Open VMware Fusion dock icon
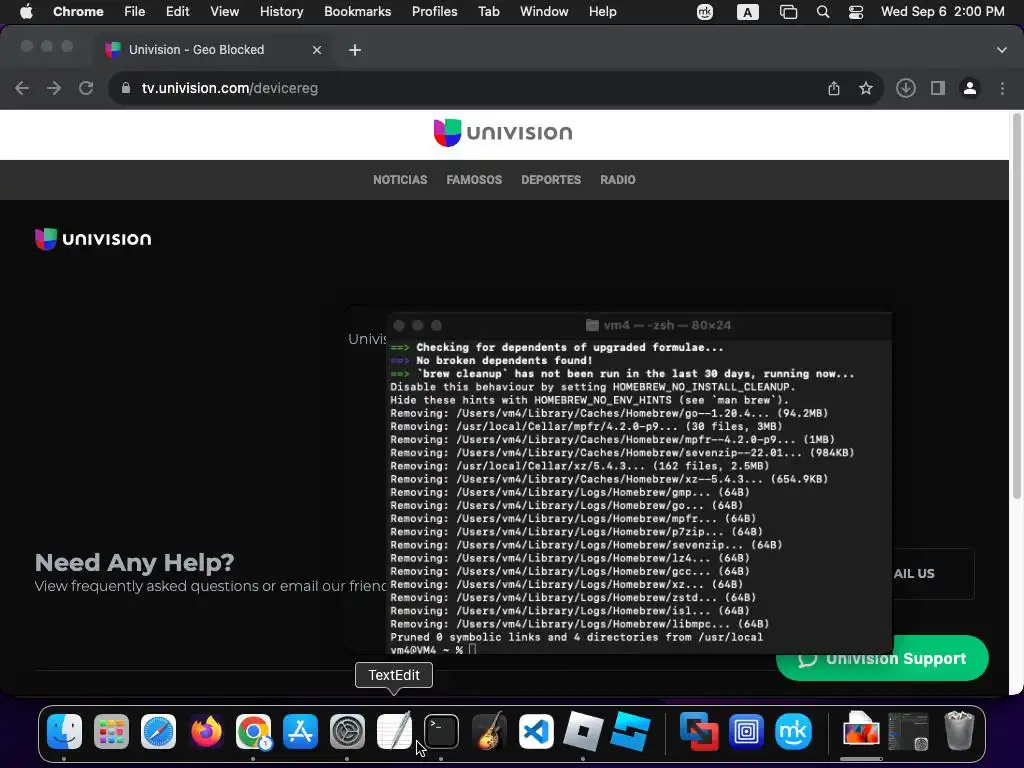1024x768 pixels. click(699, 731)
